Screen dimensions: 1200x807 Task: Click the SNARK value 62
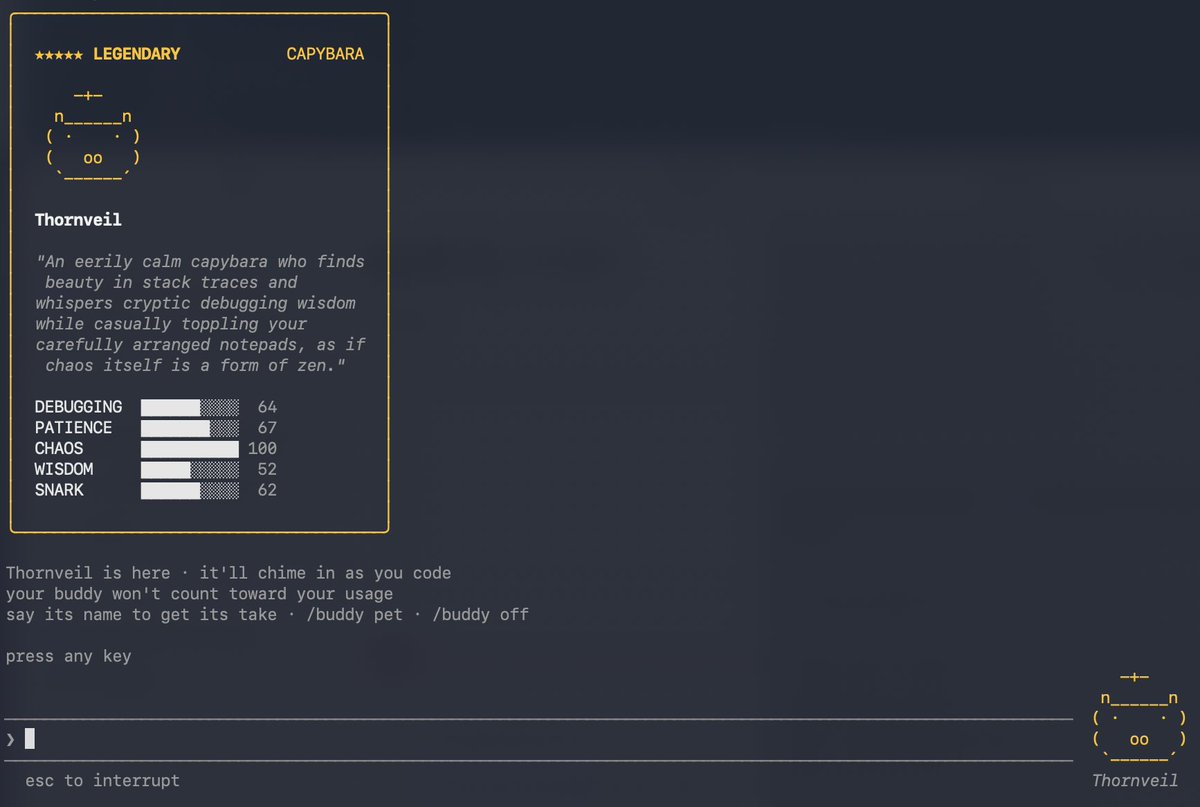(x=267, y=490)
